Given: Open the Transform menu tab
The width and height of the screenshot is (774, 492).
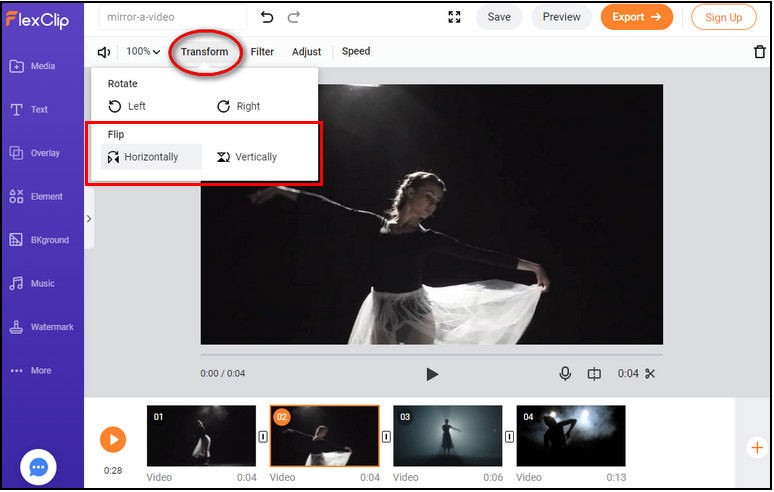Looking at the screenshot, I should pyautogui.click(x=204, y=52).
